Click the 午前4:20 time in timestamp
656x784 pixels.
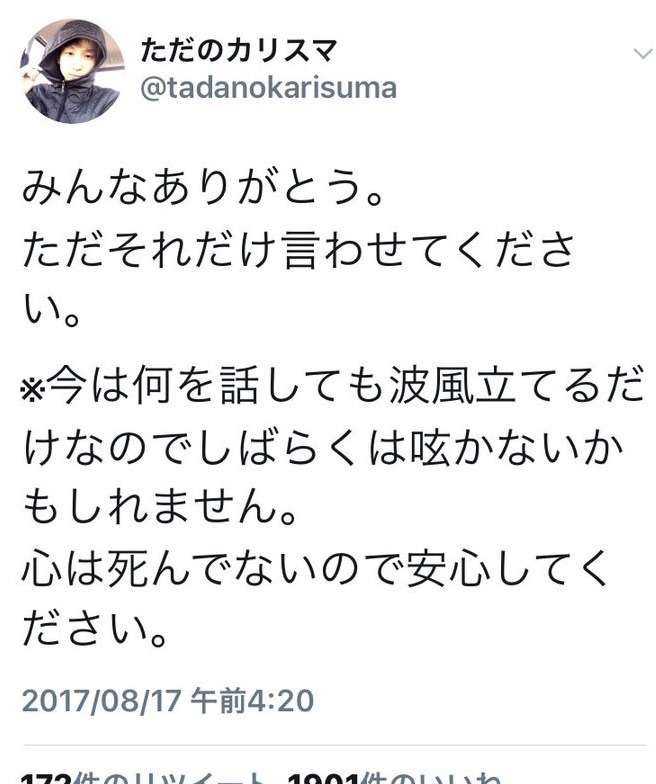pyautogui.click(x=252, y=700)
